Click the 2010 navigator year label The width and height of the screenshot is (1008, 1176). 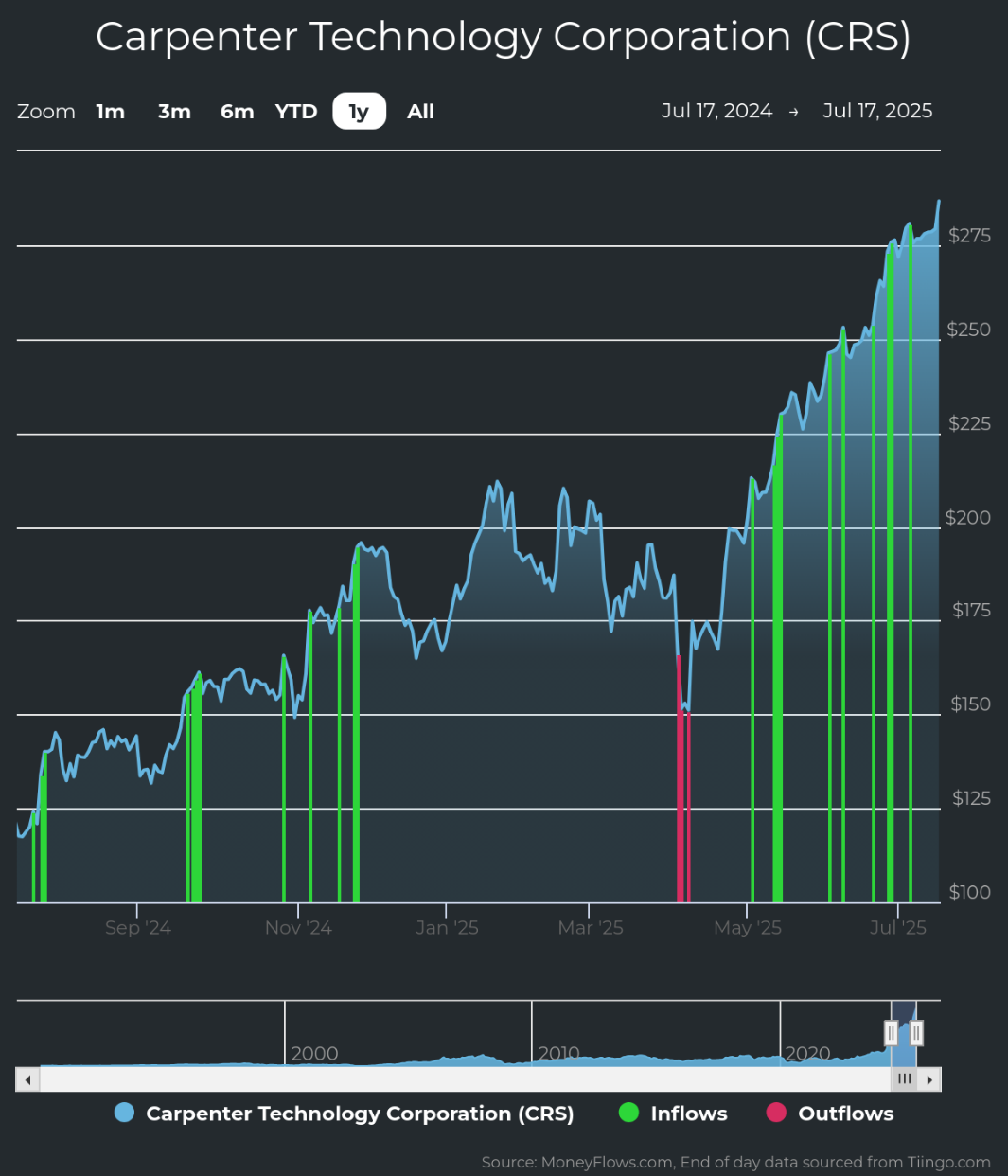tap(558, 1053)
